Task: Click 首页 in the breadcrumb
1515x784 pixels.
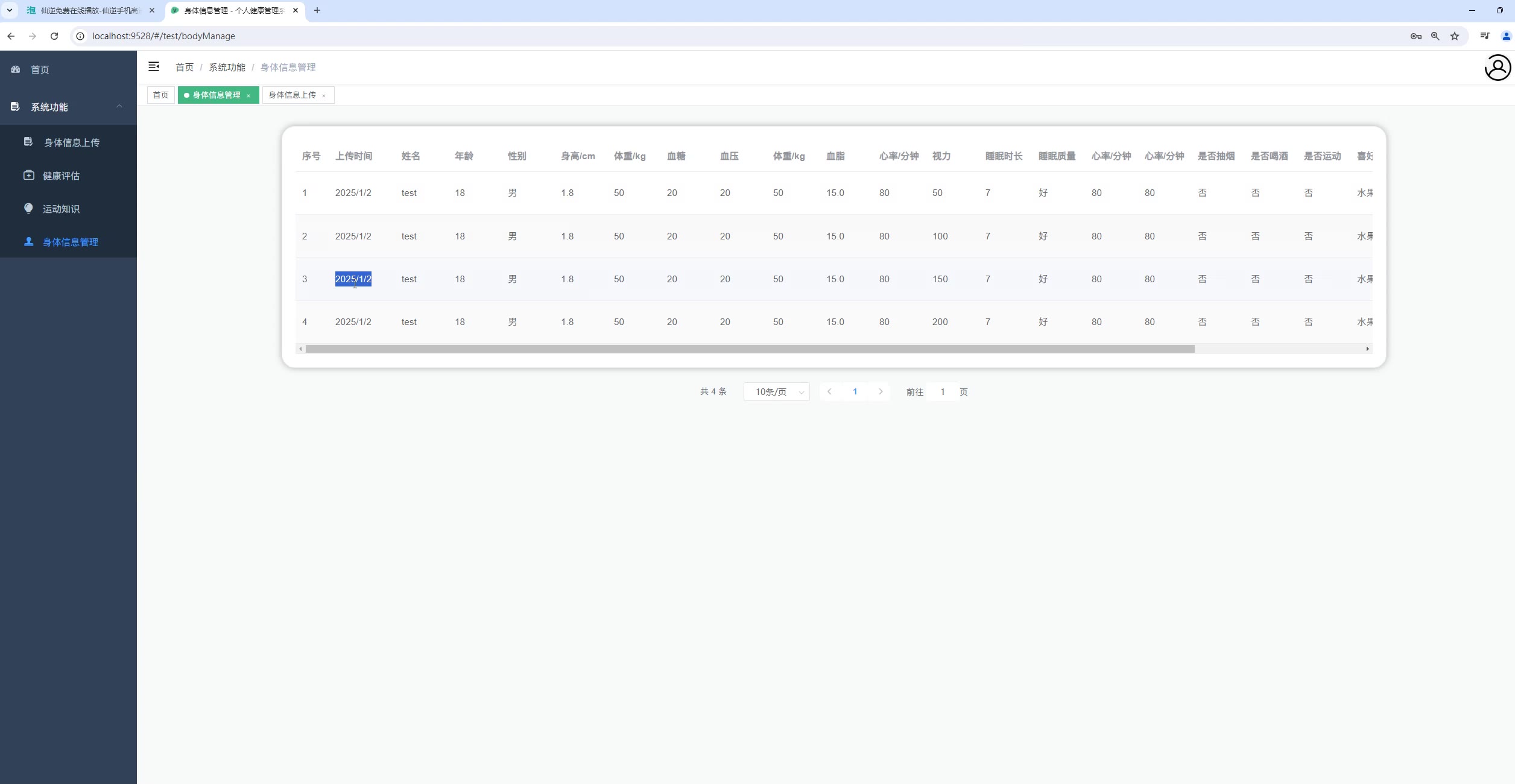Action: pos(185,68)
